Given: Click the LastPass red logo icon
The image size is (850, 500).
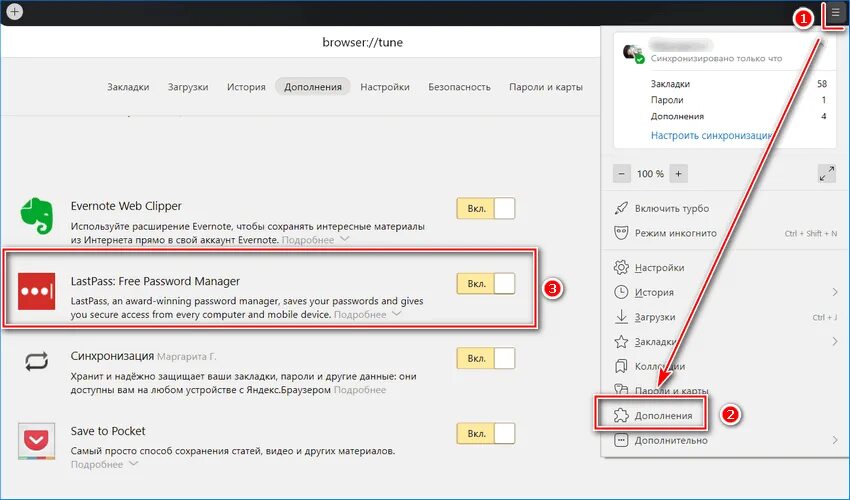Looking at the screenshot, I should pyautogui.click(x=36, y=291).
